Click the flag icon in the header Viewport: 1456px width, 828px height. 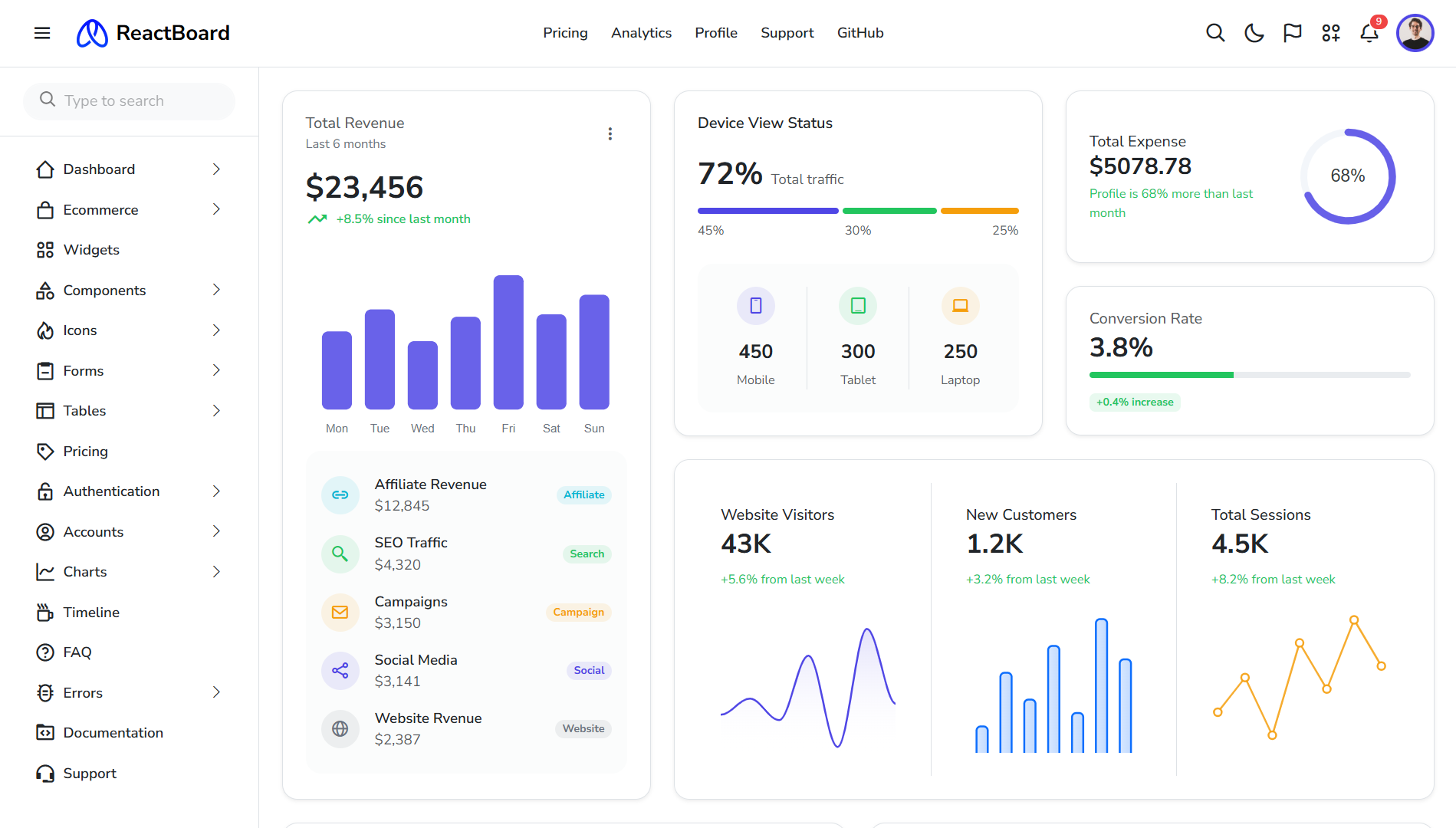tap(1292, 33)
